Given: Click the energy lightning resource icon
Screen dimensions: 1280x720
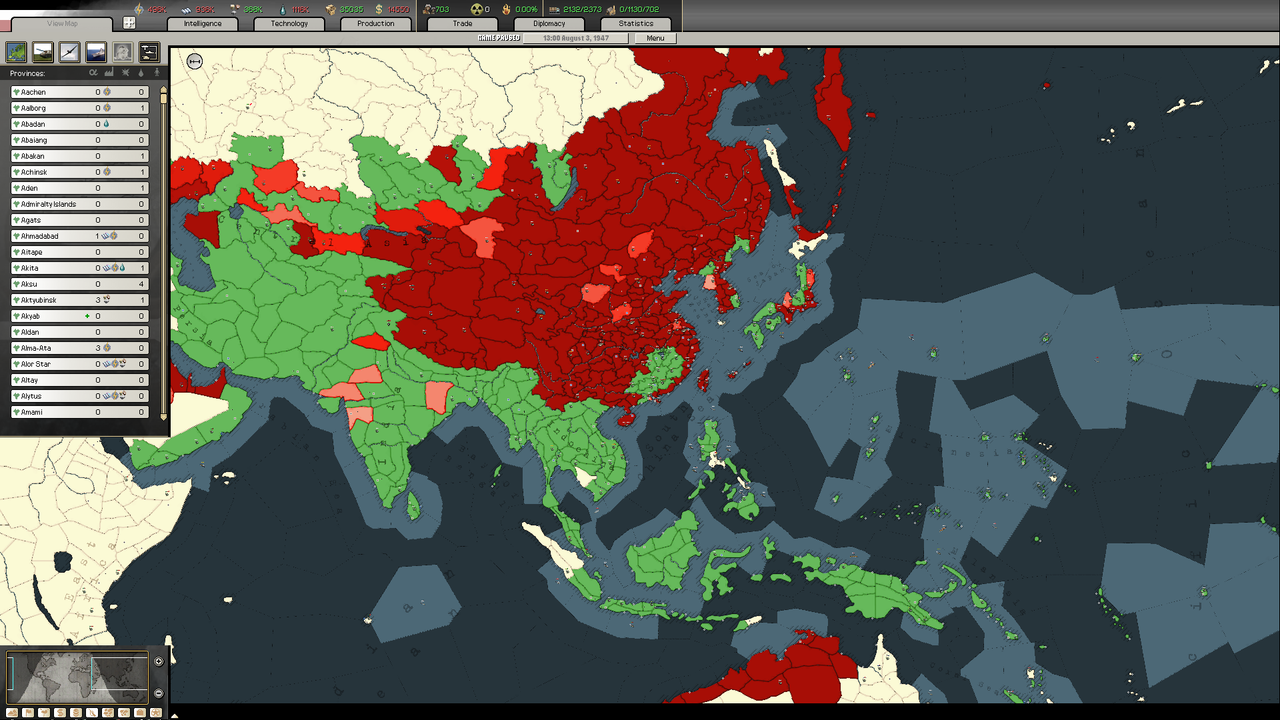Looking at the screenshot, I should point(139,9).
